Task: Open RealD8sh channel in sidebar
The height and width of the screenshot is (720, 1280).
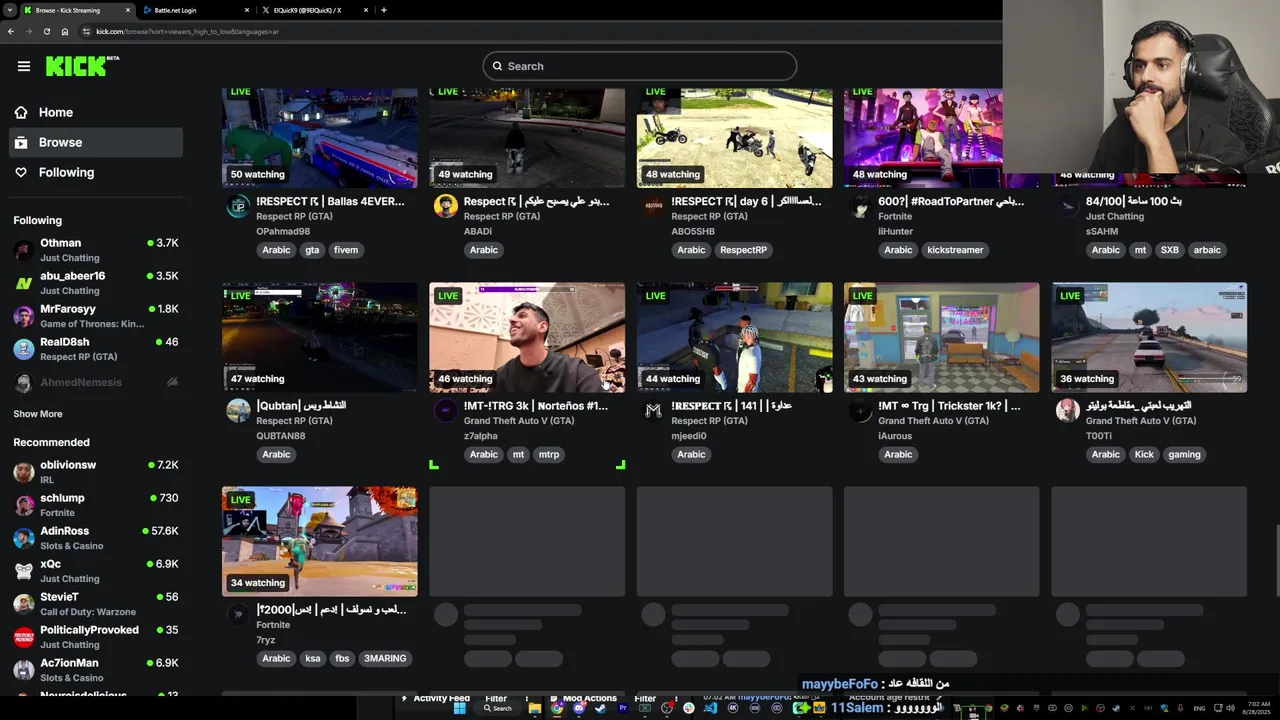Action: pos(96,349)
